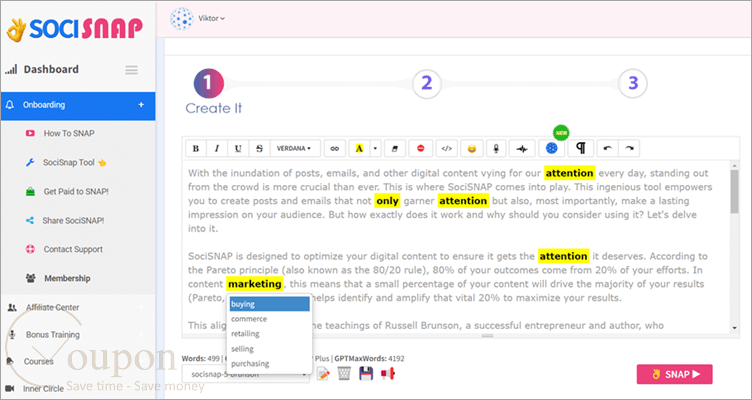Click the microphone dictation icon
The image size is (752, 400).
point(496,149)
